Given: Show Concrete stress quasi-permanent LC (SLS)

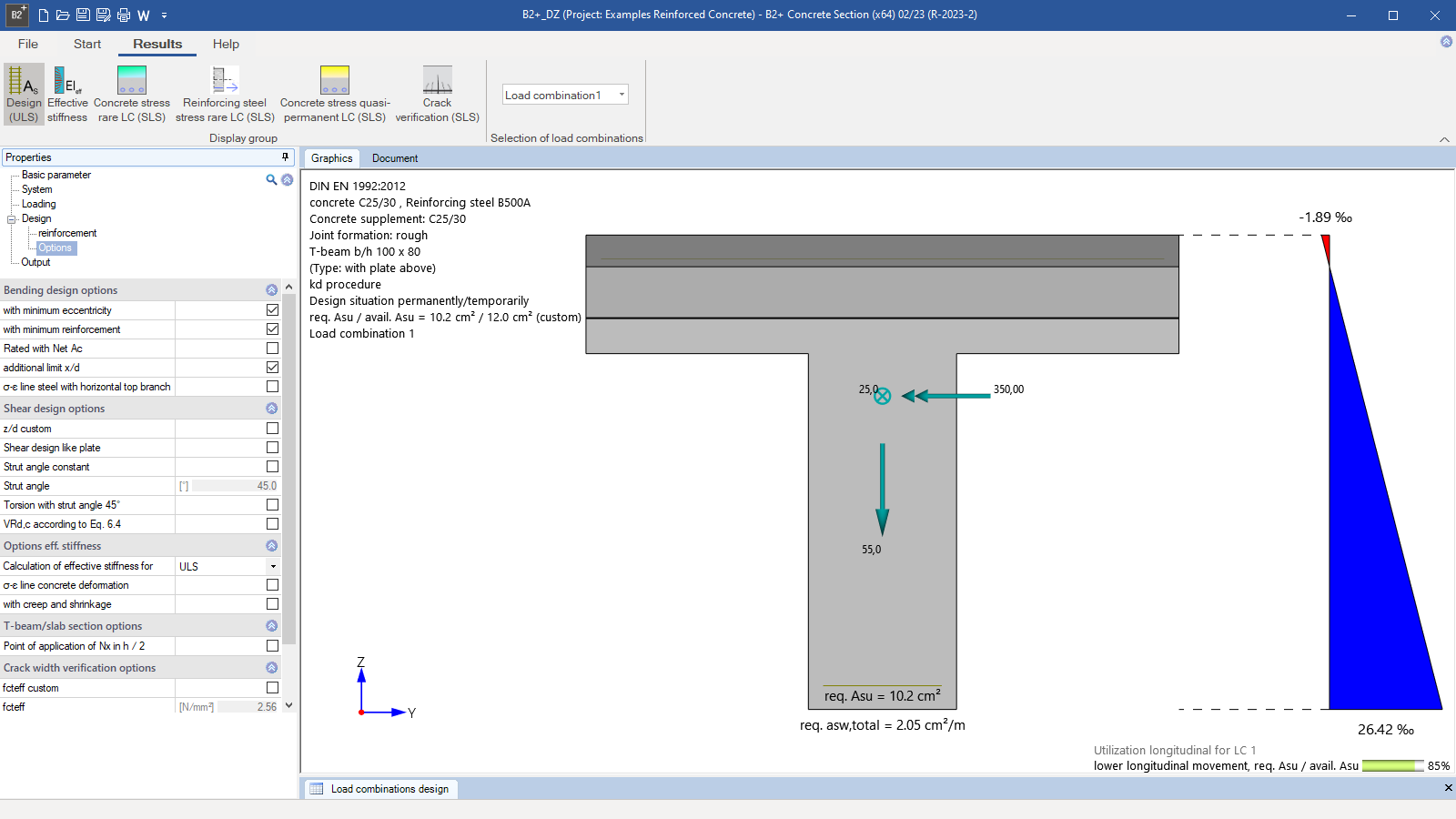Looking at the screenshot, I should pyautogui.click(x=335, y=94).
